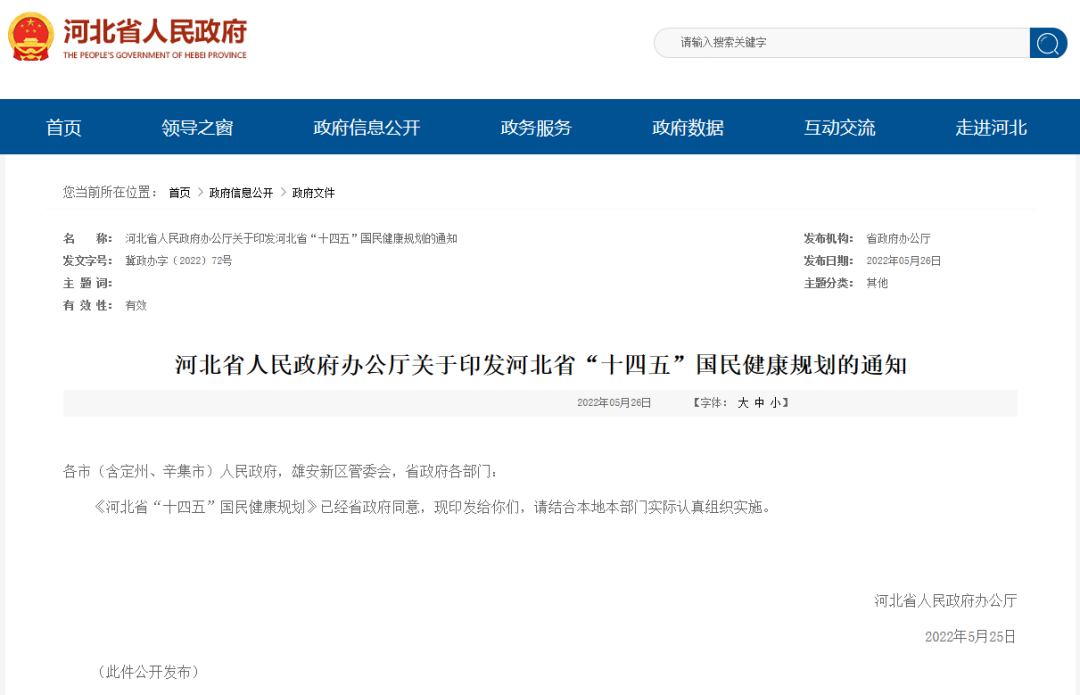Click the salutation line beginning 各市
Image resolution: width=1080 pixels, height=695 pixels.
(x=281, y=471)
